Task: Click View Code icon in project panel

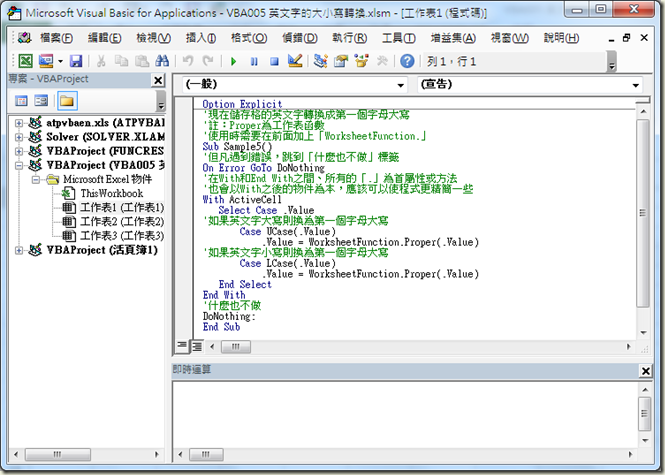Action: pos(21,101)
